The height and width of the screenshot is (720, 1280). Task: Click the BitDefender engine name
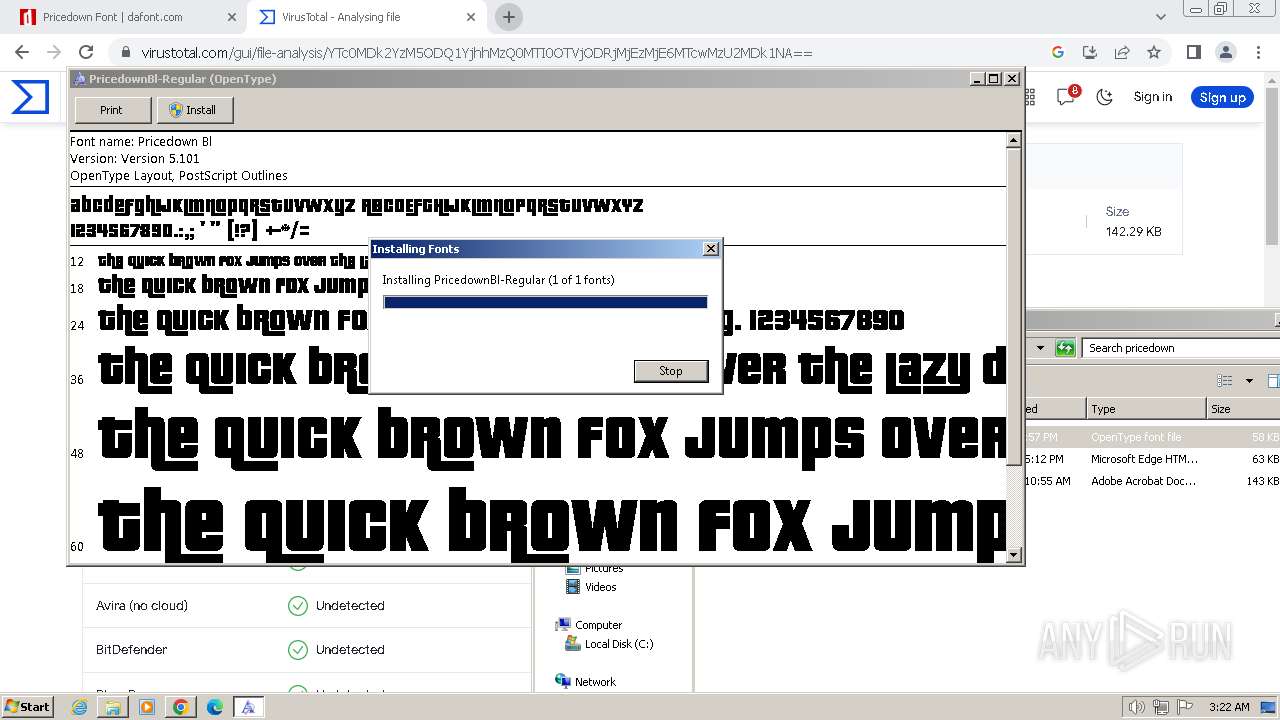pos(131,650)
